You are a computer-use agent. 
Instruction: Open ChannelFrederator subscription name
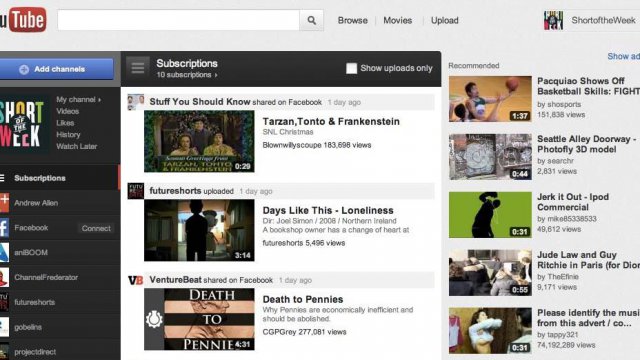[x=46, y=278]
